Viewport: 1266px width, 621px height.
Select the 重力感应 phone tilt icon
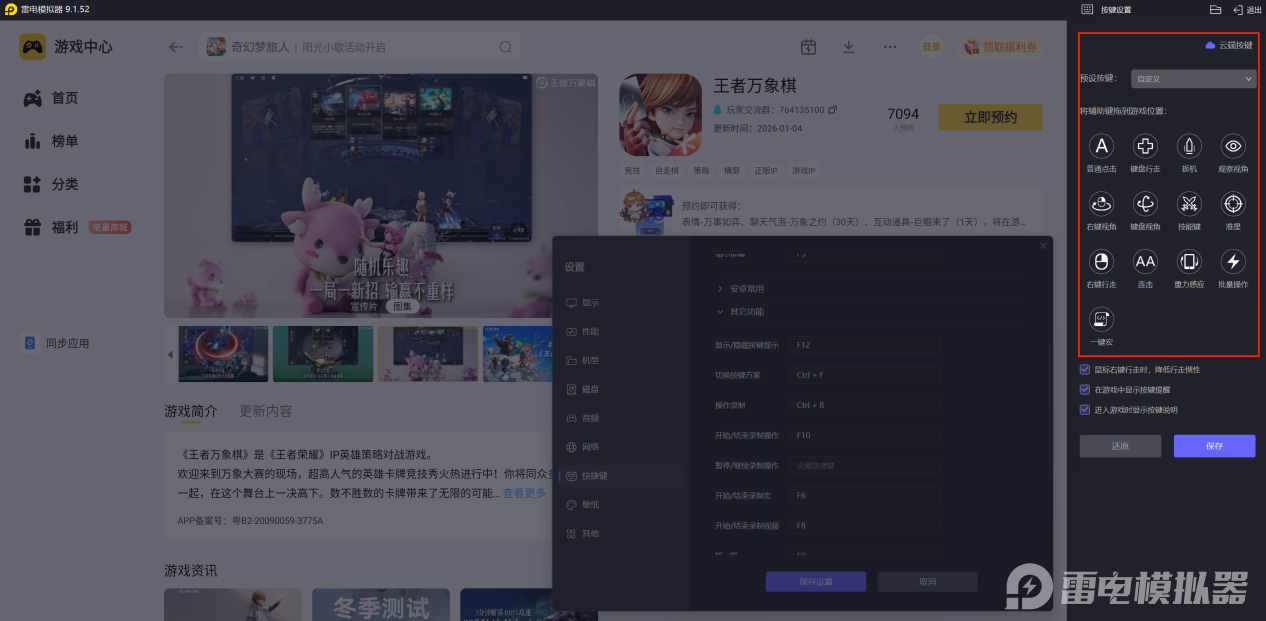1189,262
